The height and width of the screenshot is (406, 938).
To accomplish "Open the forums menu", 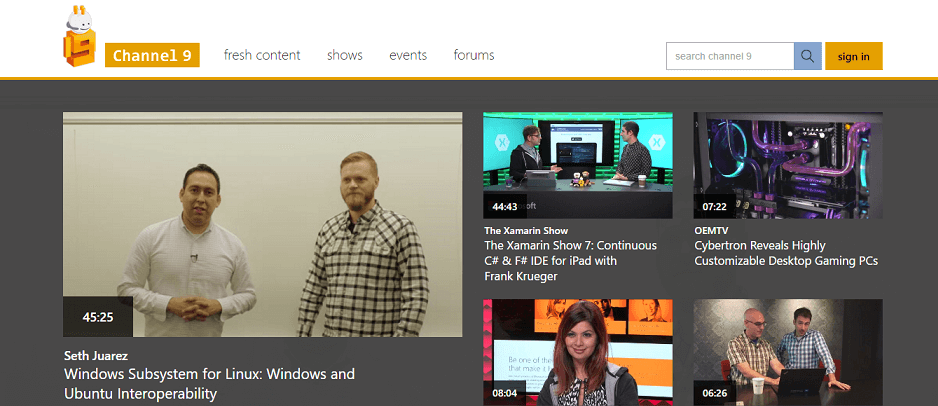I will (x=474, y=55).
